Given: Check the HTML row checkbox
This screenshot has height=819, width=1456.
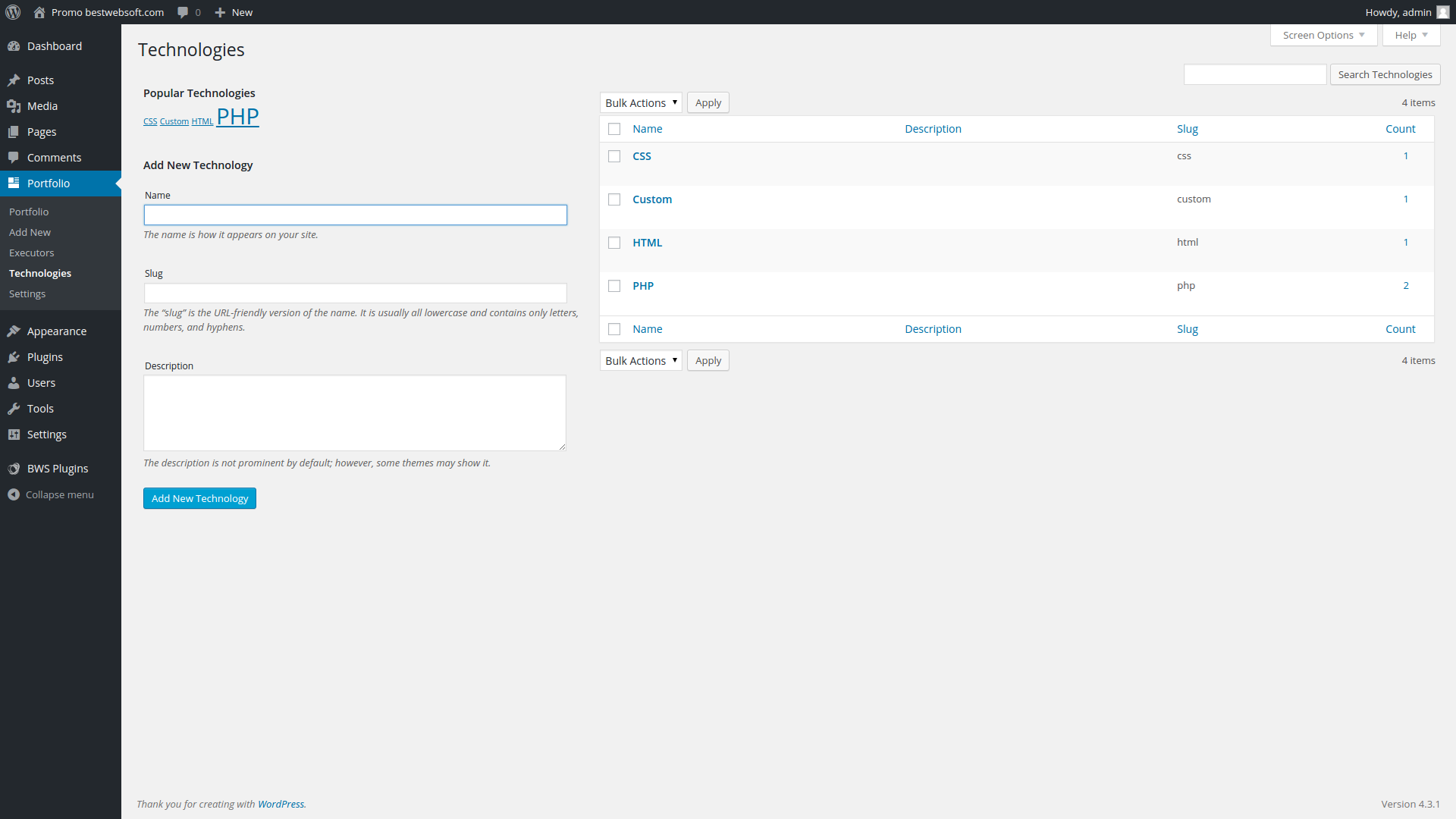Looking at the screenshot, I should [614, 243].
